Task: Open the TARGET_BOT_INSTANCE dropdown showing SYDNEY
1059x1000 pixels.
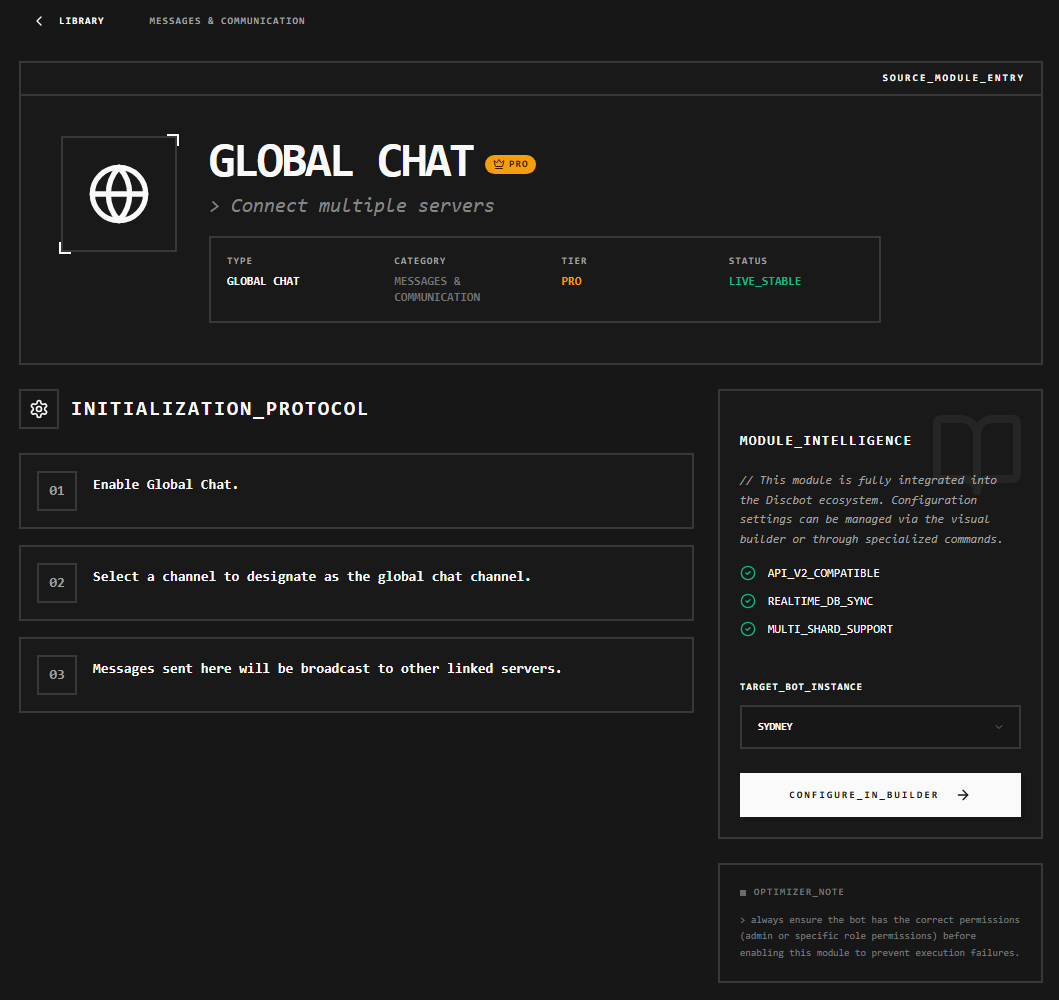Action: click(x=880, y=727)
